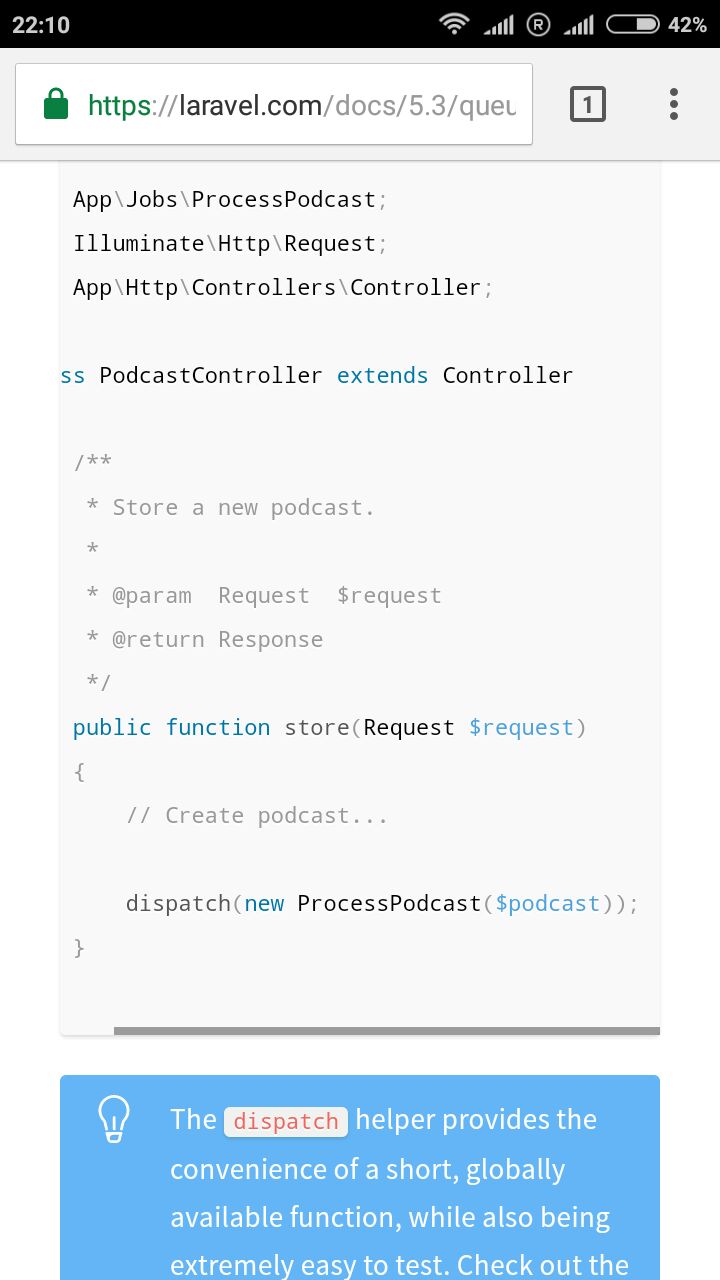This screenshot has width=720, height=1280.
Task: Focus the laravel.com URL address bar
Action: point(300,104)
